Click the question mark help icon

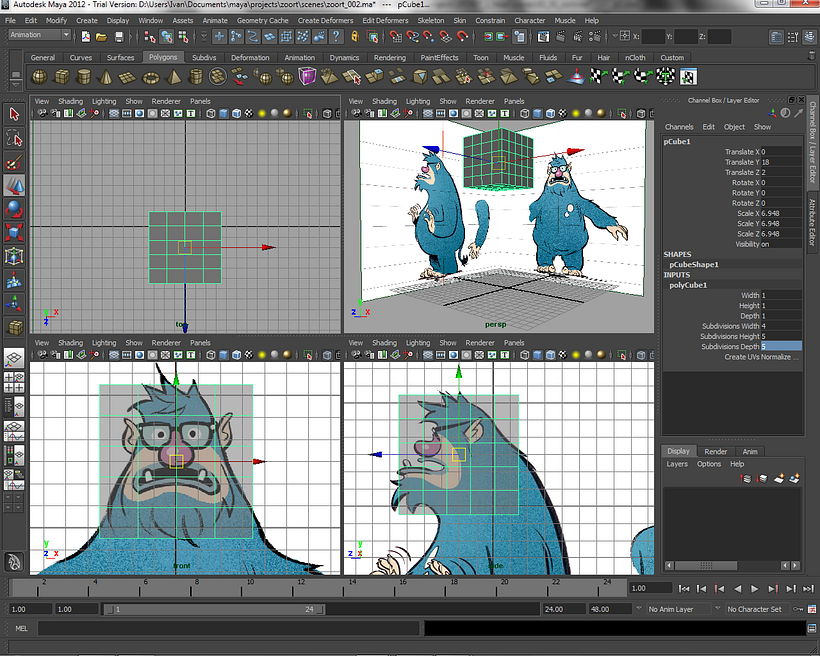(x=336, y=36)
